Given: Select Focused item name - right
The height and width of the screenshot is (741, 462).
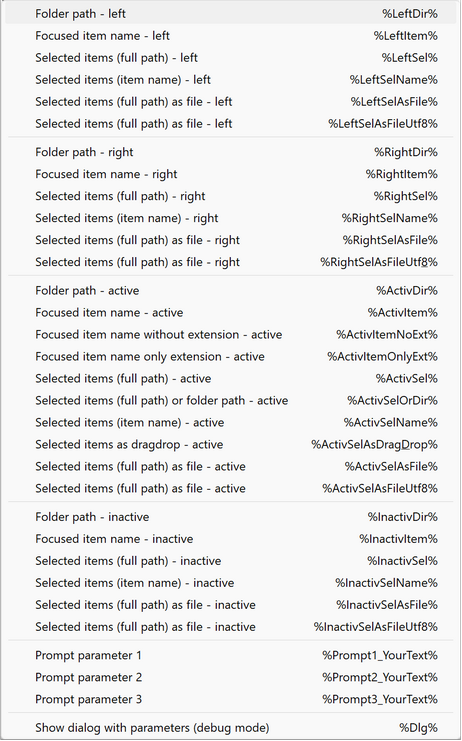Looking at the screenshot, I should (x=231, y=174).
